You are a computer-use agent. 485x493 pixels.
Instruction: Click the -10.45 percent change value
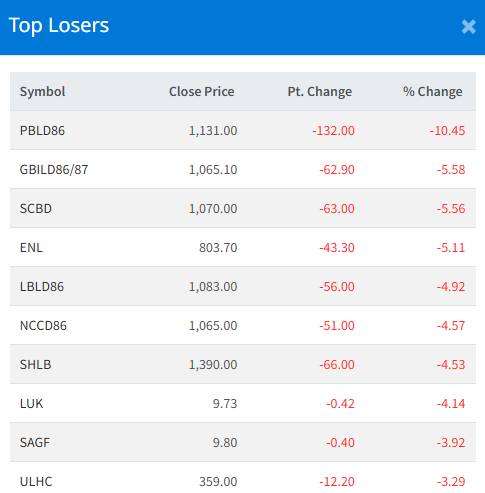(447, 130)
